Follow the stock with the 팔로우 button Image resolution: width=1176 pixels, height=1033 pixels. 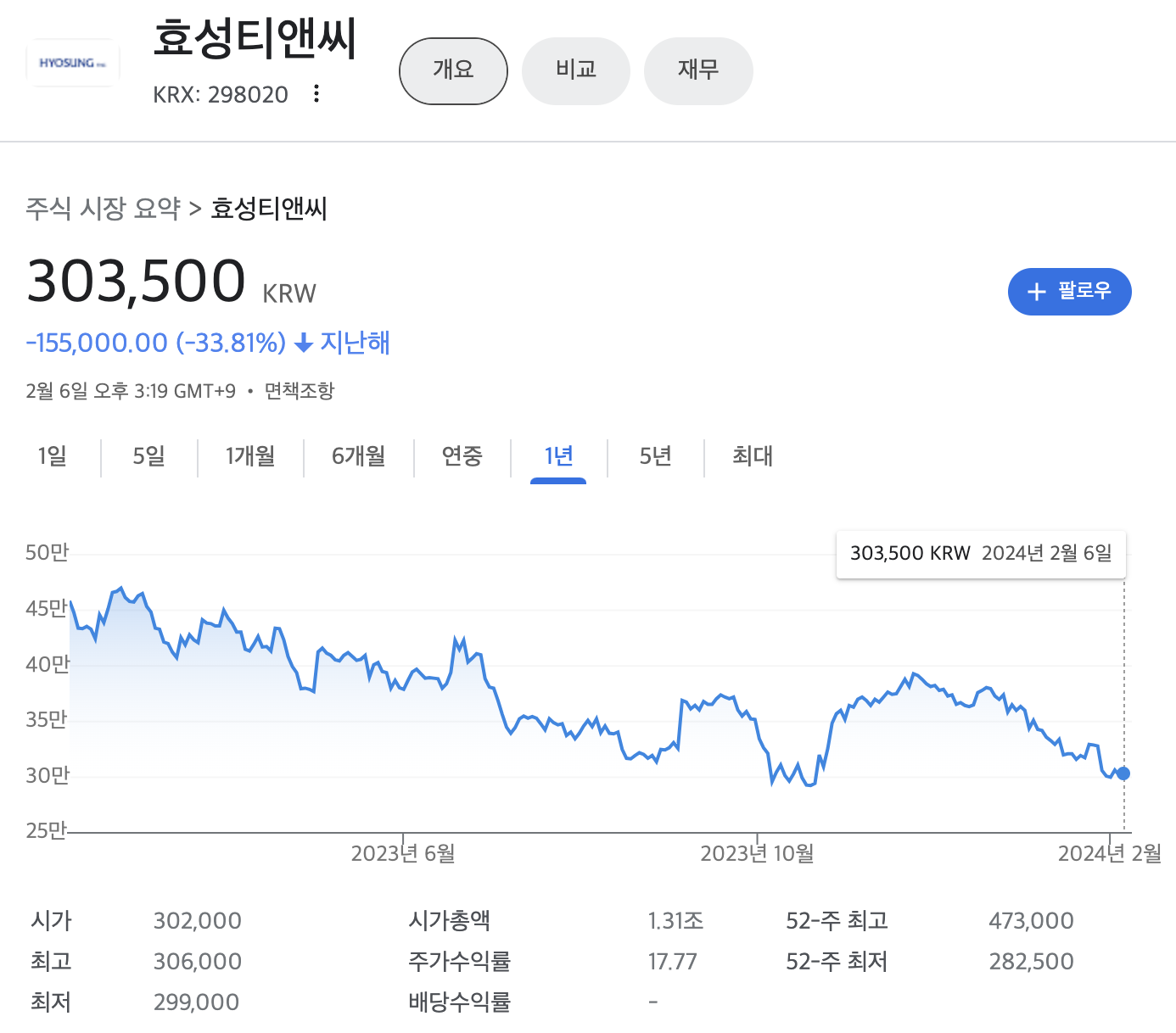coord(1069,292)
